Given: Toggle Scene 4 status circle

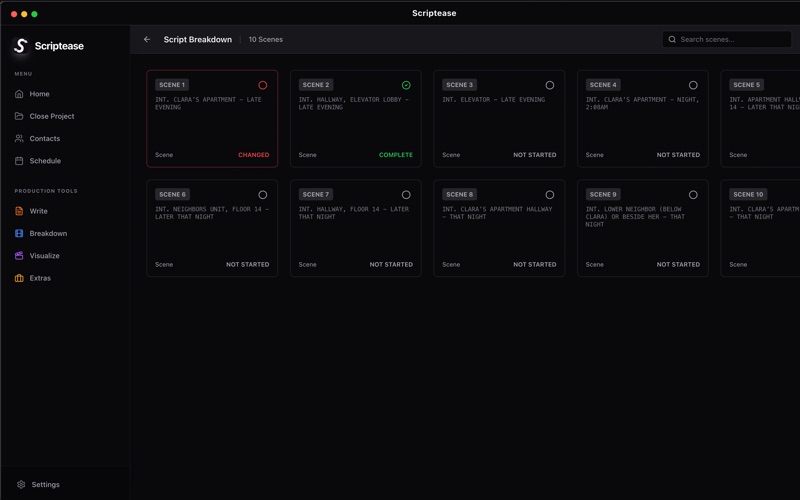Looking at the screenshot, I should click(x=693, y=85).
